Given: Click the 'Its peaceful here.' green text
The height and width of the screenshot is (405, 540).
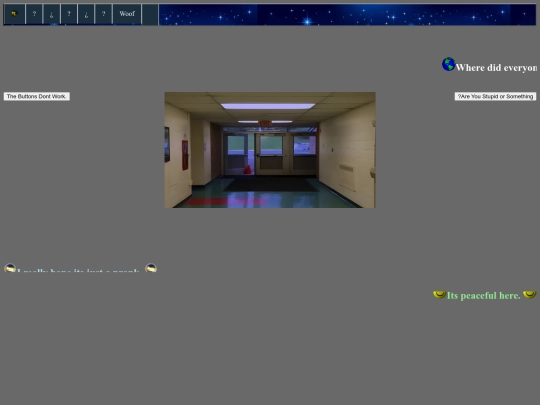Looking at the screenshot, I should click(484, 295).
